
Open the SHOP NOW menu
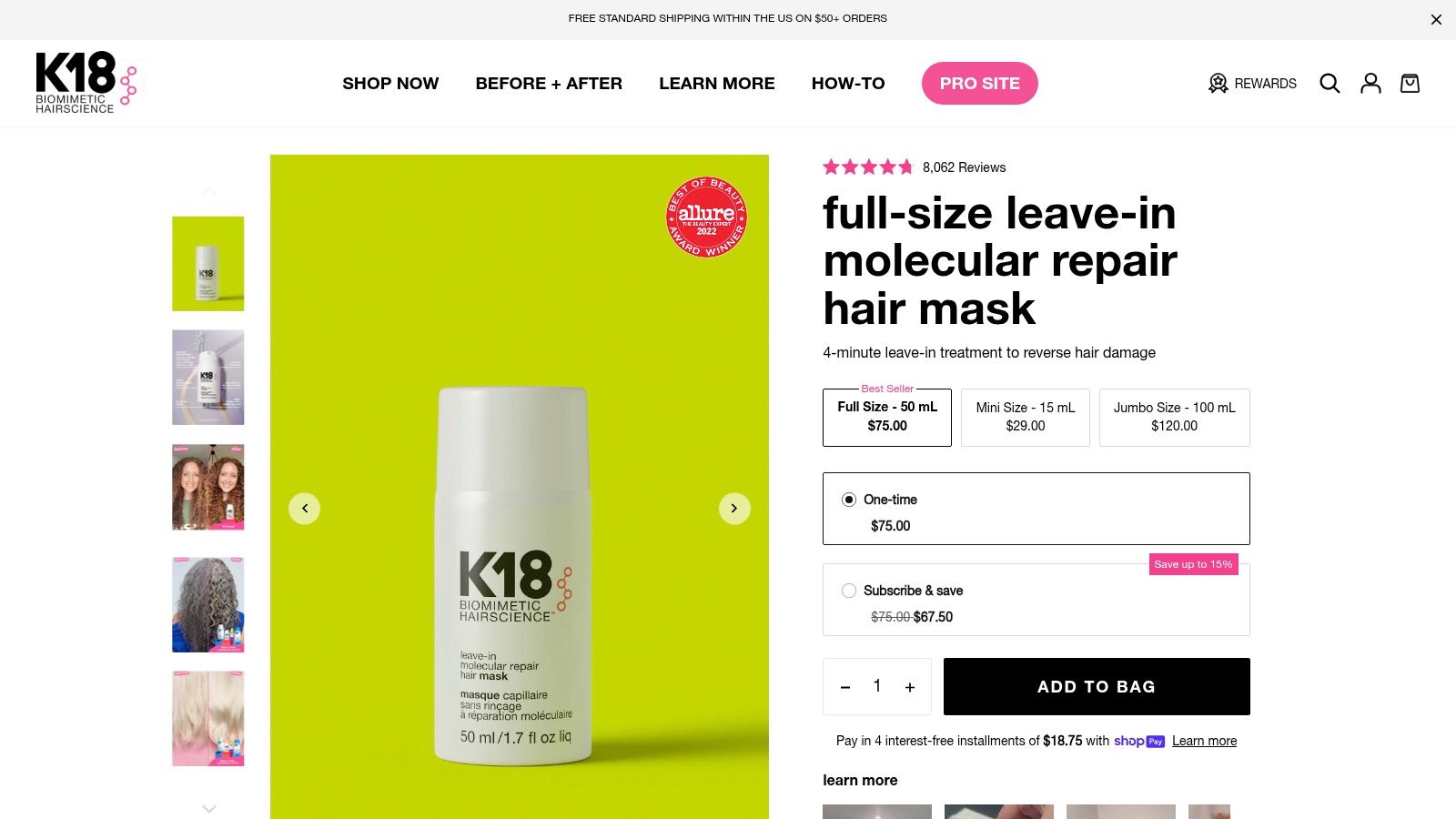pos(390,84)
